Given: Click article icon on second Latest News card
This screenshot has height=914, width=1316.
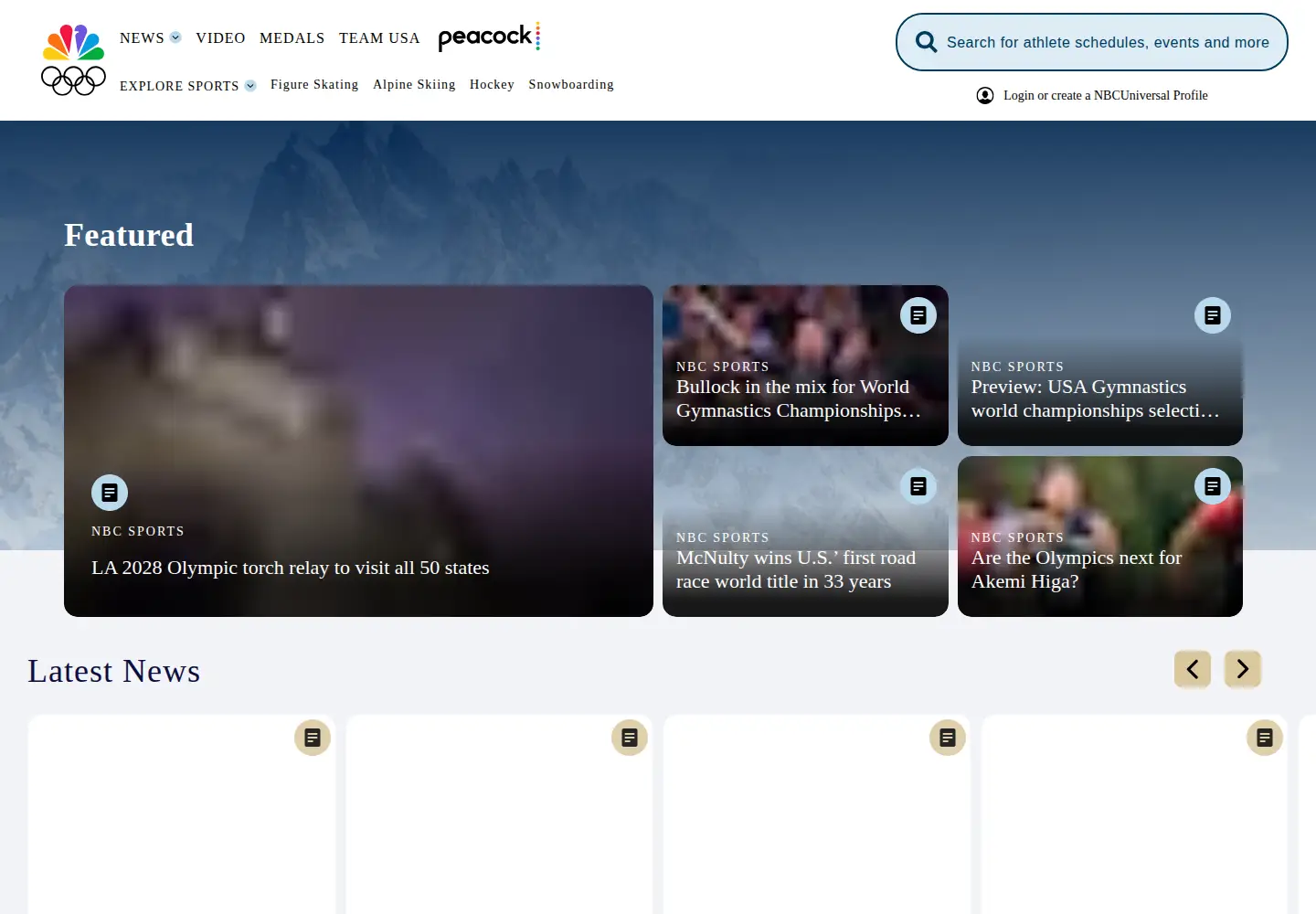Looking at the screenshot, I should (630, 738).
